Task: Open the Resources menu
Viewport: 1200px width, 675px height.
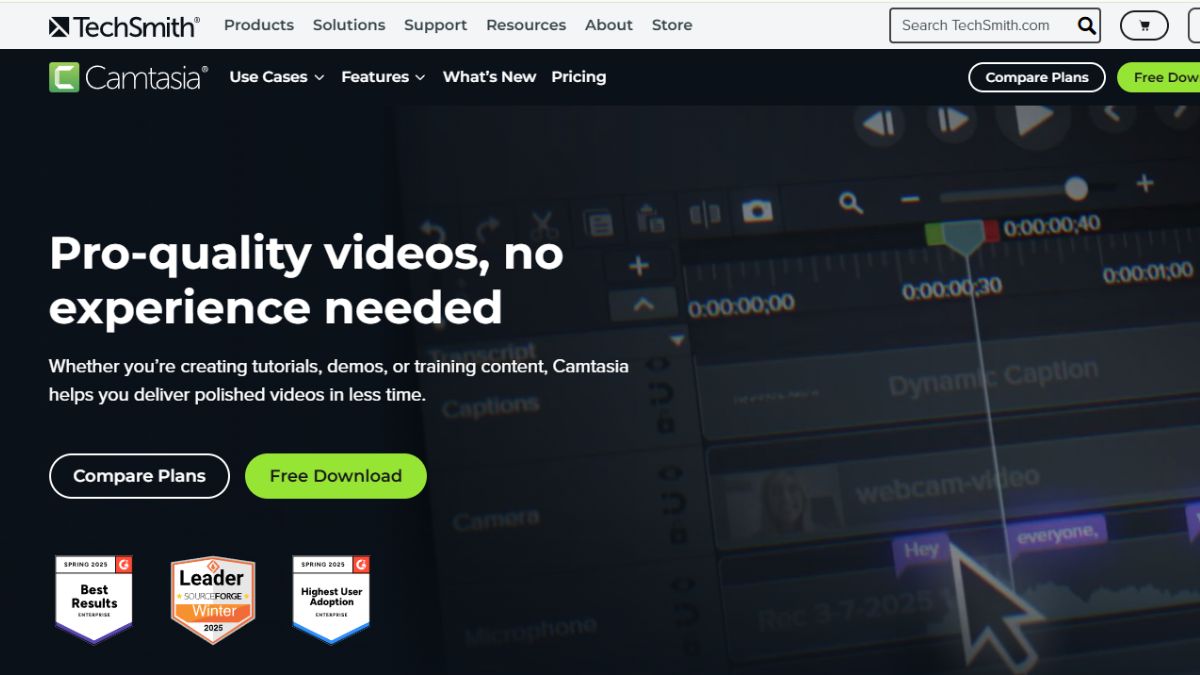Action: coord(526,25)
